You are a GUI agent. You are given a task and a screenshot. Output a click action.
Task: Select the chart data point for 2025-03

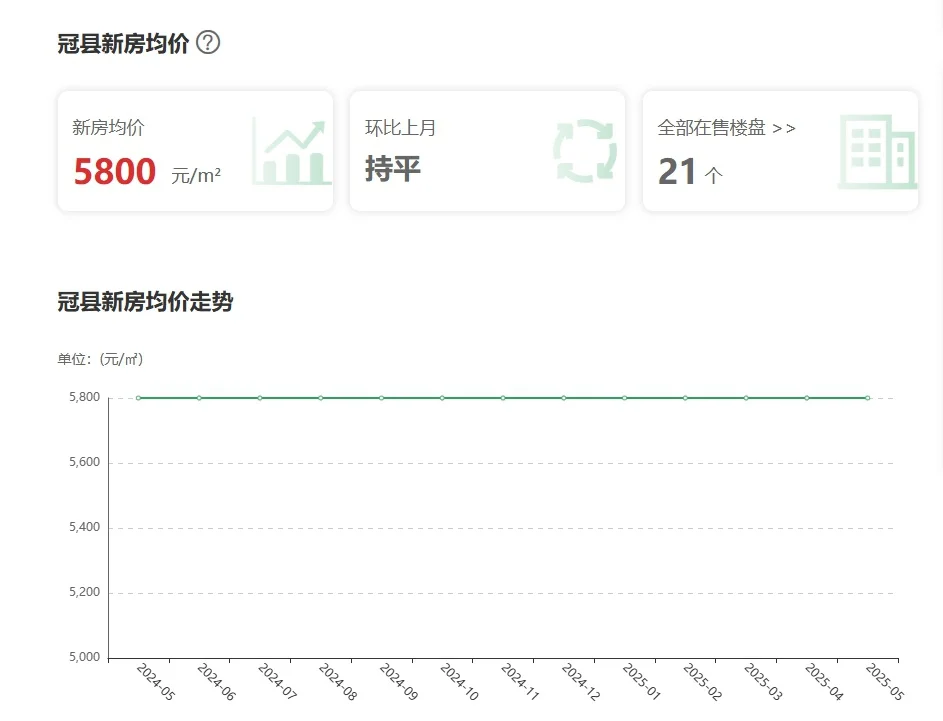tap(746, 398)
